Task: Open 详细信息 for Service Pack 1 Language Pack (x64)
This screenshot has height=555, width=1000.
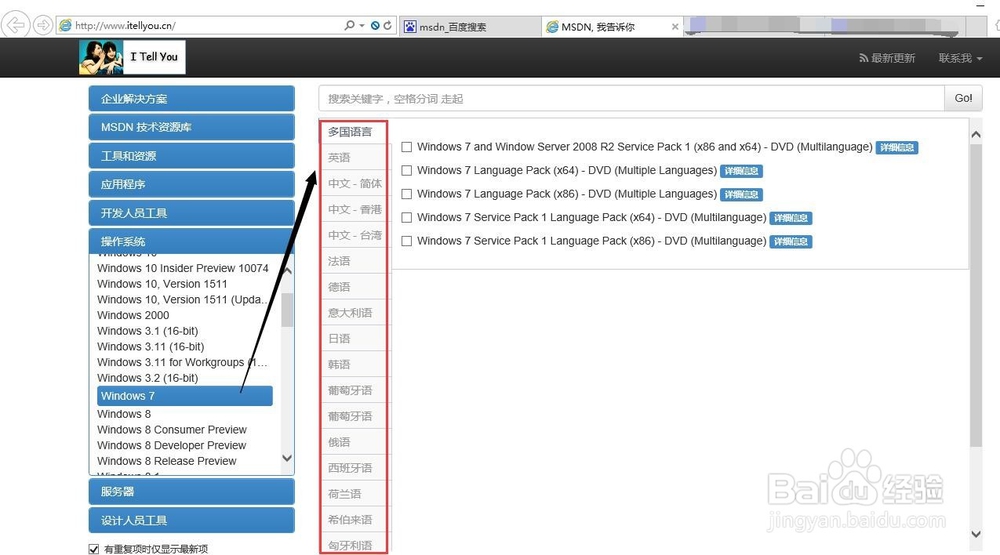Action: (x=790, y=218)
